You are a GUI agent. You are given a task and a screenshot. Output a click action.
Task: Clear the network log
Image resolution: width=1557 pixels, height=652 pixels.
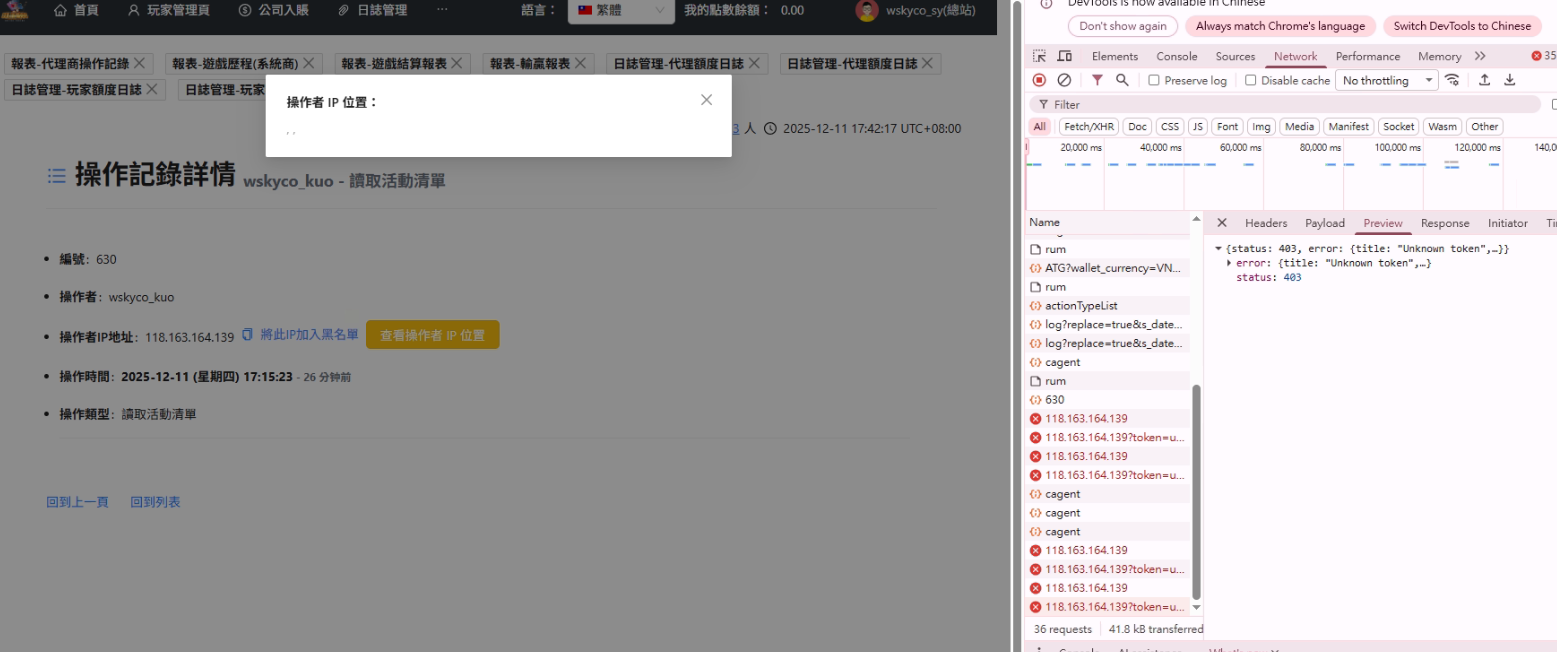coord(1064,80)
